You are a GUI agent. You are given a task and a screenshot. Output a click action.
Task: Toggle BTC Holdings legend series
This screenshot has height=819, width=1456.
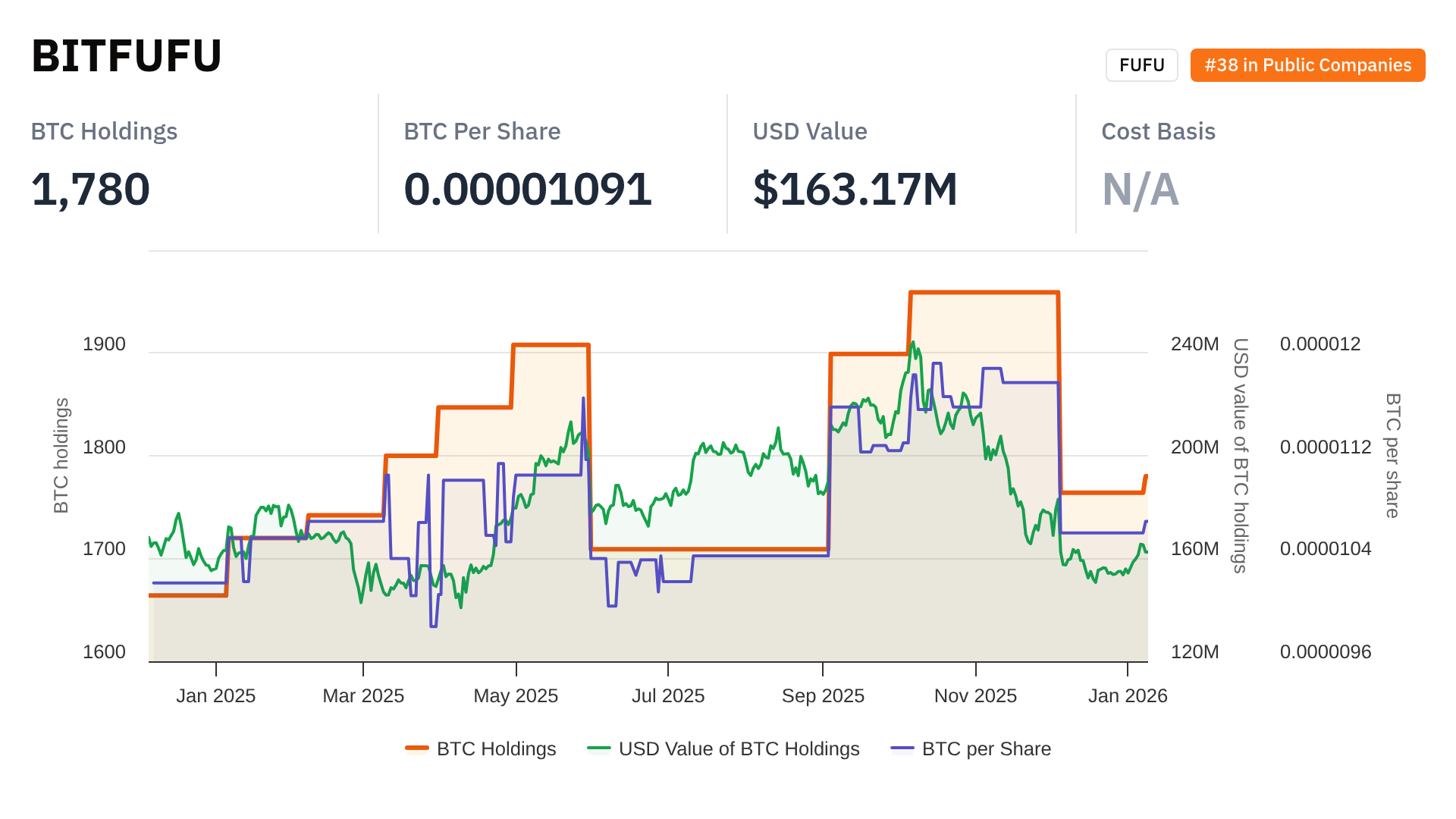pos(496,748)
